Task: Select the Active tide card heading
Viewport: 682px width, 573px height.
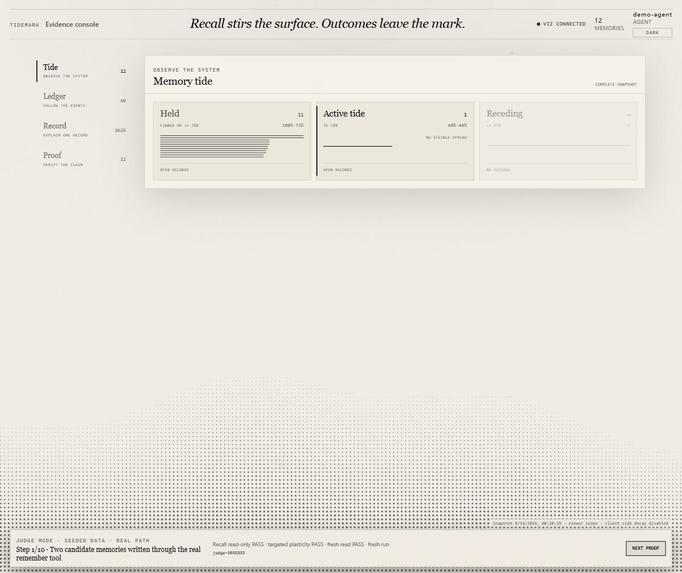Action: coord(344,114)
